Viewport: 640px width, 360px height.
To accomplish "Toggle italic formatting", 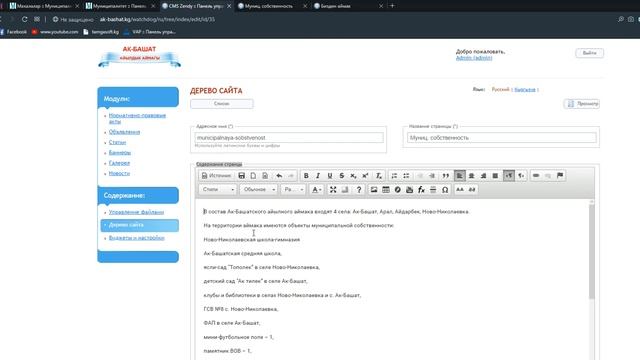I will [318, 176].
